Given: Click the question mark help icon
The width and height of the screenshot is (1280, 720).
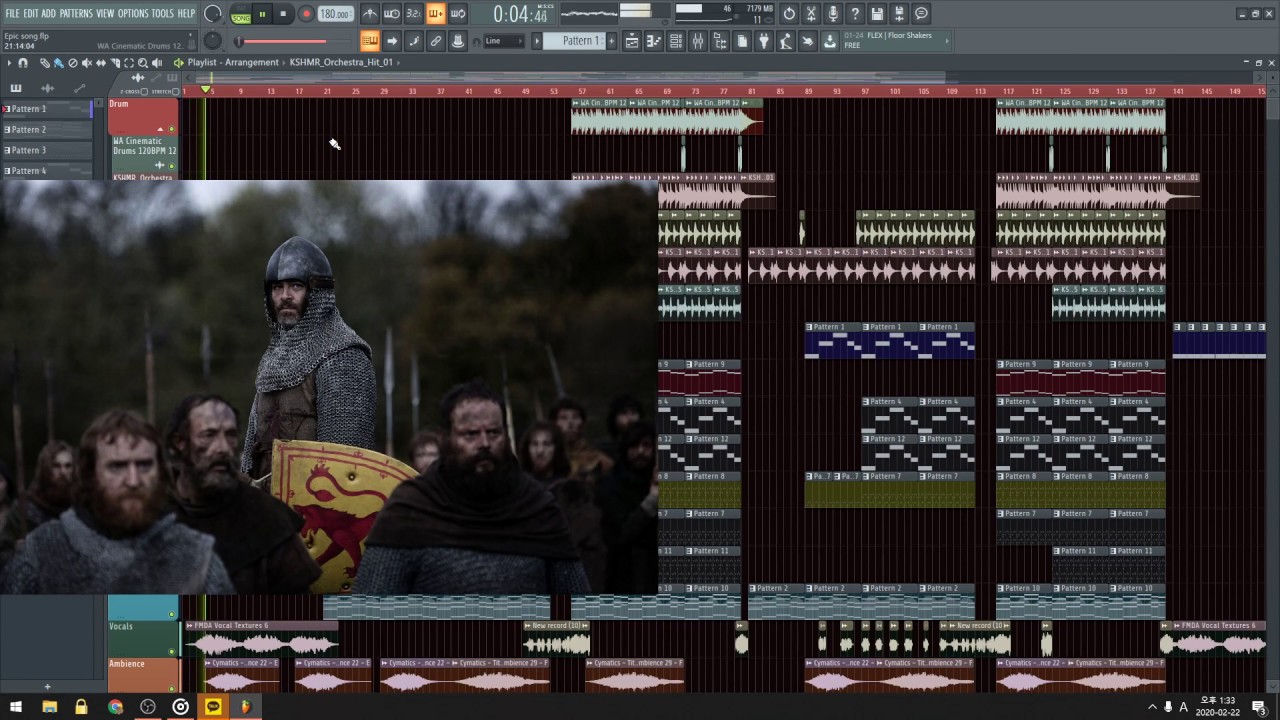Looking at the screenshot, I should (x=855, y=14).
